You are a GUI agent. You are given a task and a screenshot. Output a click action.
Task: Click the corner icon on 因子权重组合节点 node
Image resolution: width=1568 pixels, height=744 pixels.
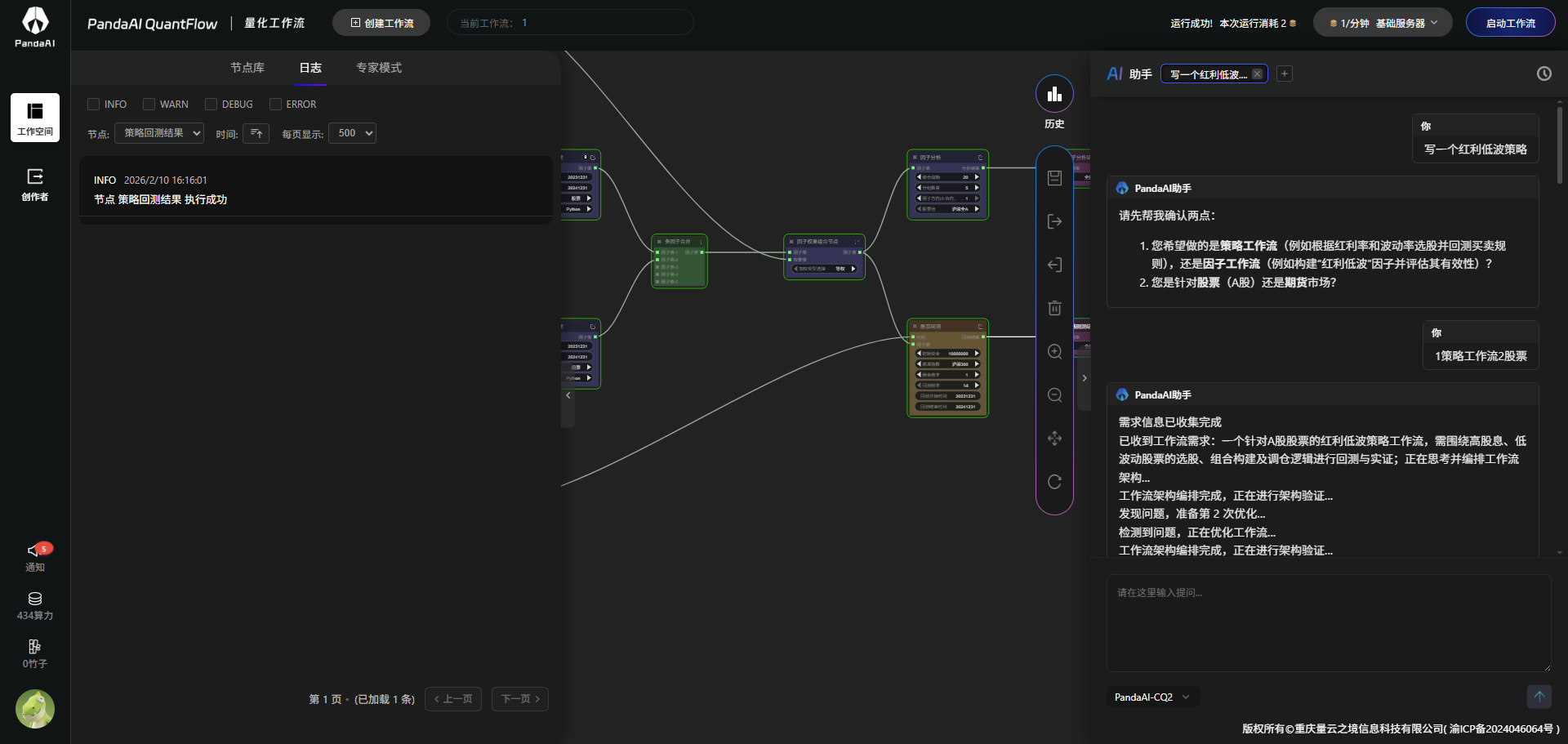[x=857, y=242]
